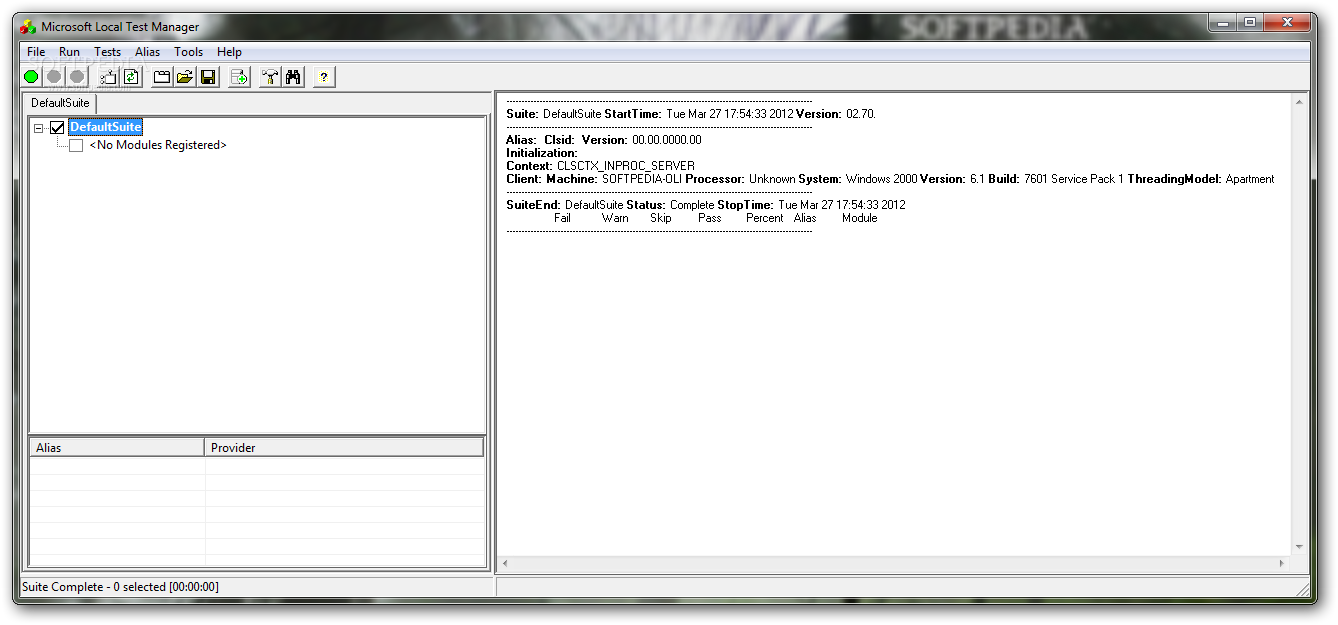
Task: Open the Help menu
Action: [x=229, y=52]
